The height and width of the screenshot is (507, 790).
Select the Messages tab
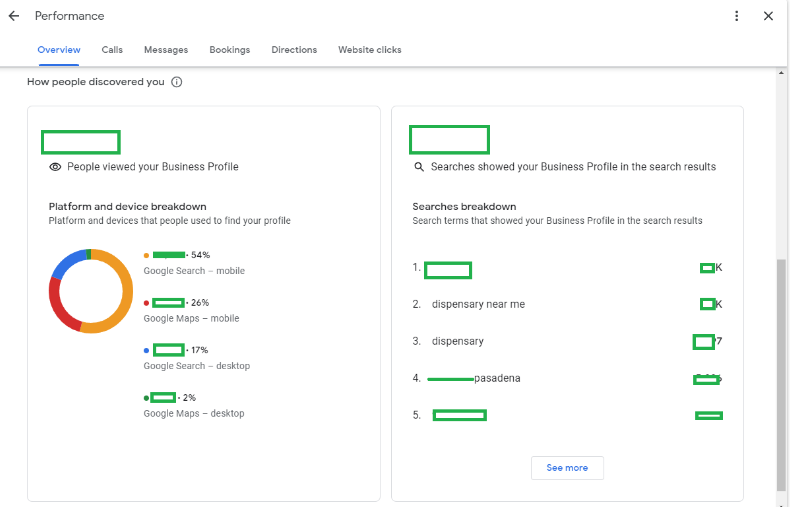coord(166,50)
